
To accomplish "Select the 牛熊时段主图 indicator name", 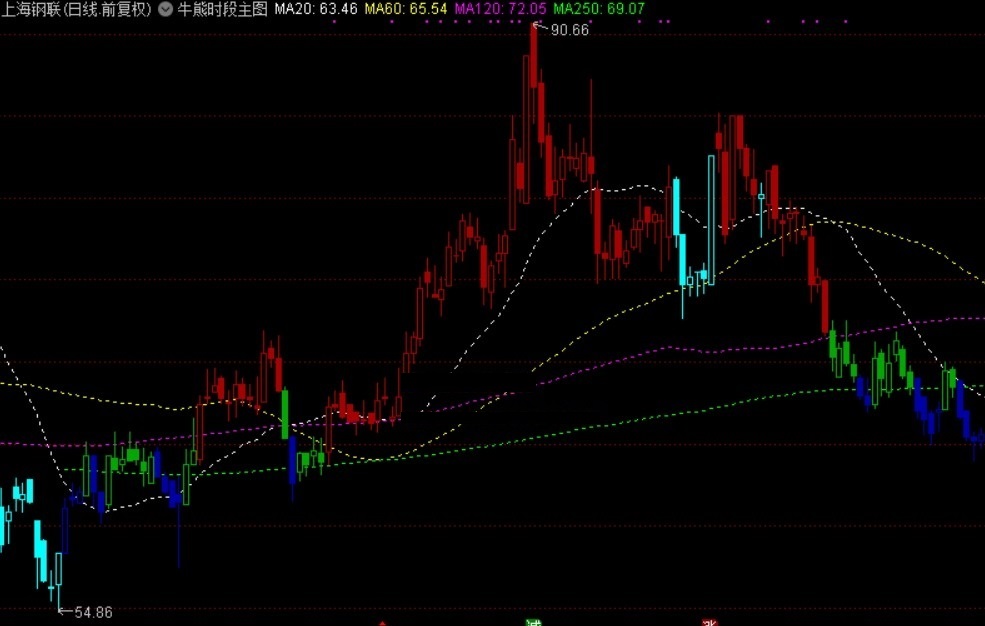I will tap(222, 9).
